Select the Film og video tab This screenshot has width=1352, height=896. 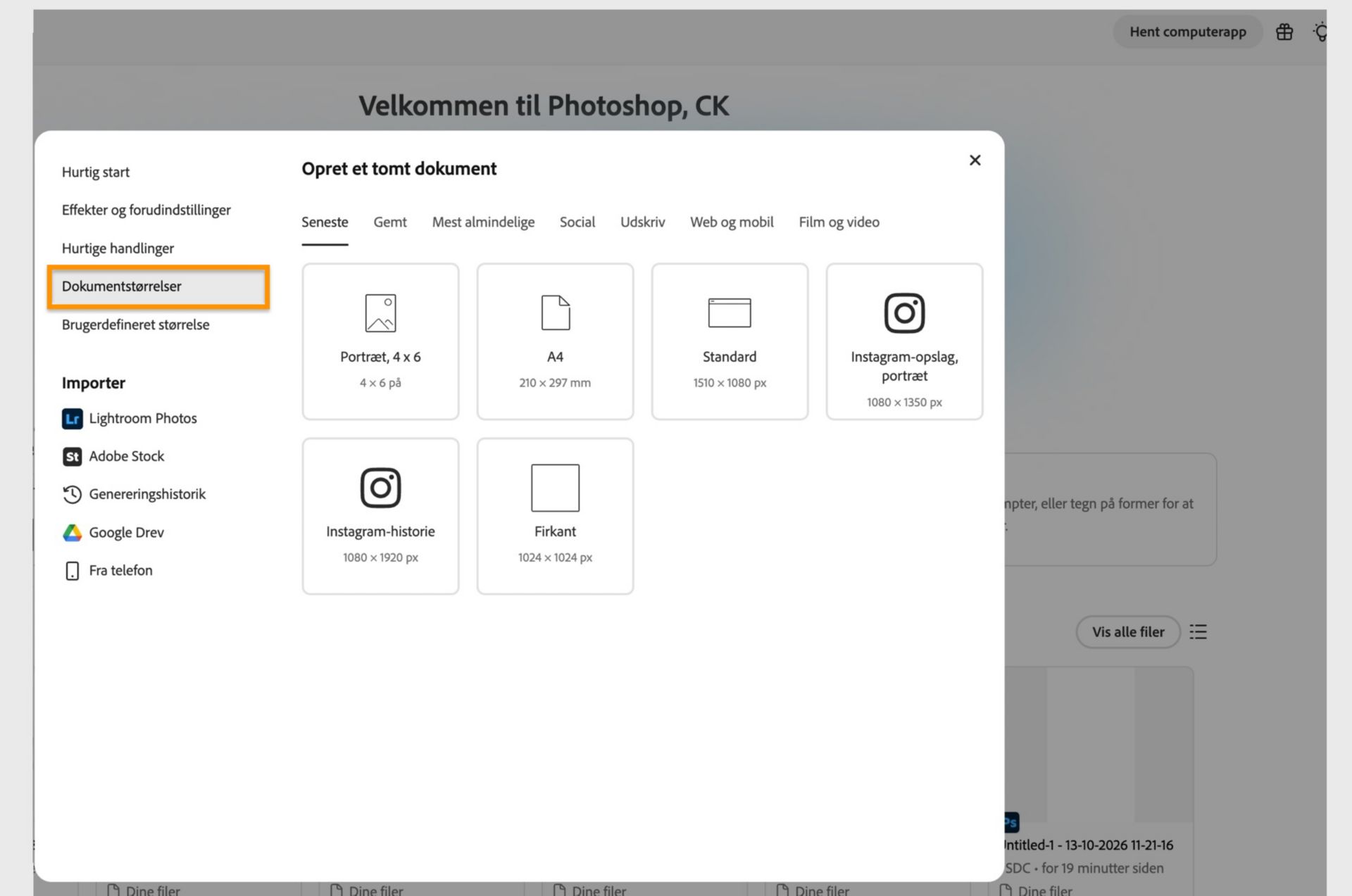(839, 222)
